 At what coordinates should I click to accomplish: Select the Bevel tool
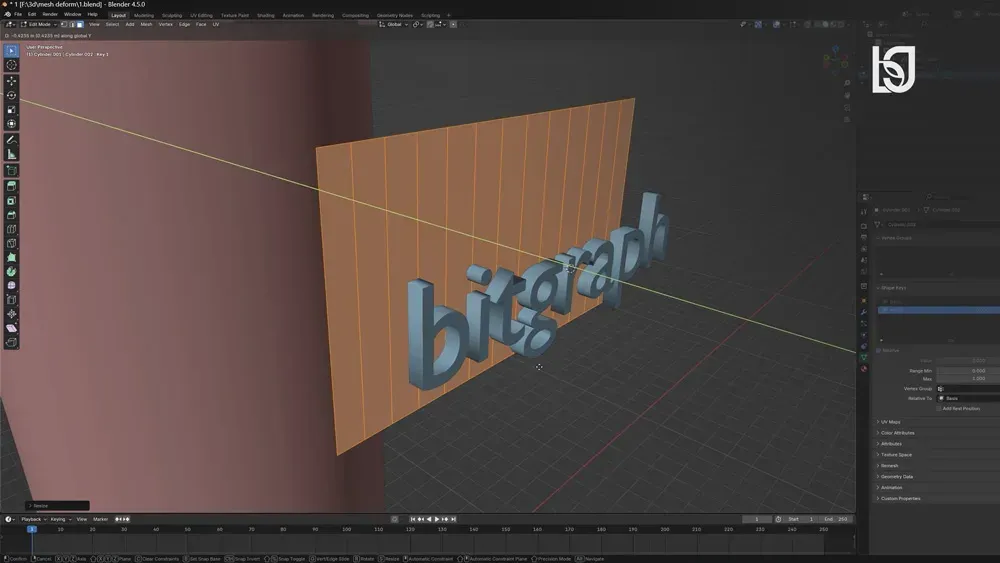click(11, 215)
